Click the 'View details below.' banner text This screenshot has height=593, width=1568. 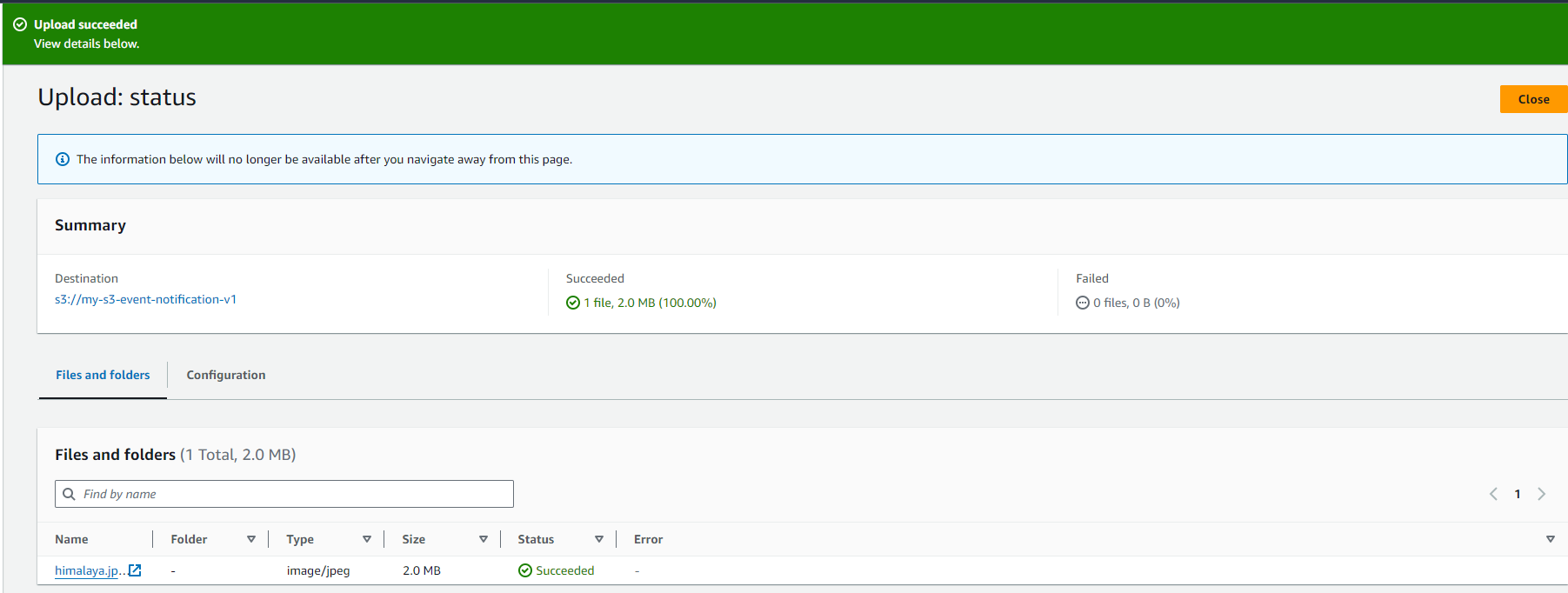coord(86,43)
